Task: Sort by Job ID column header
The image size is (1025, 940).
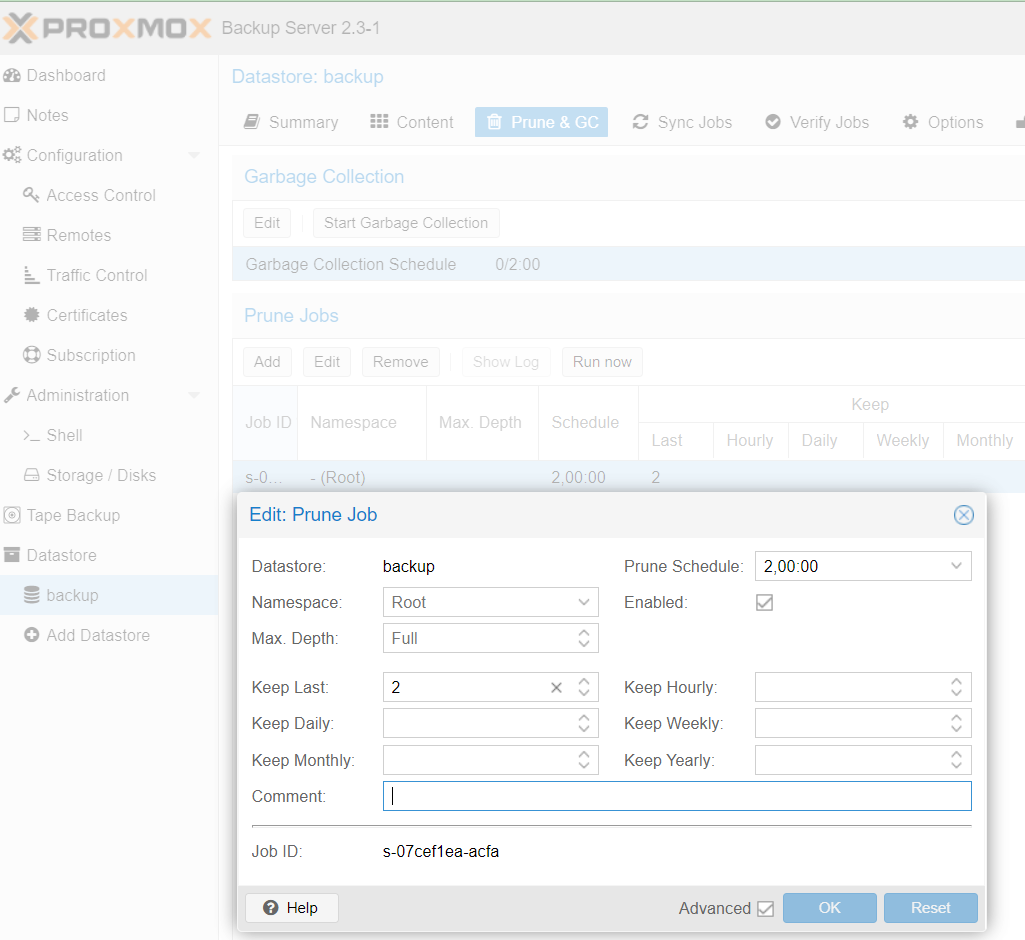Action: tap(265, 422)
